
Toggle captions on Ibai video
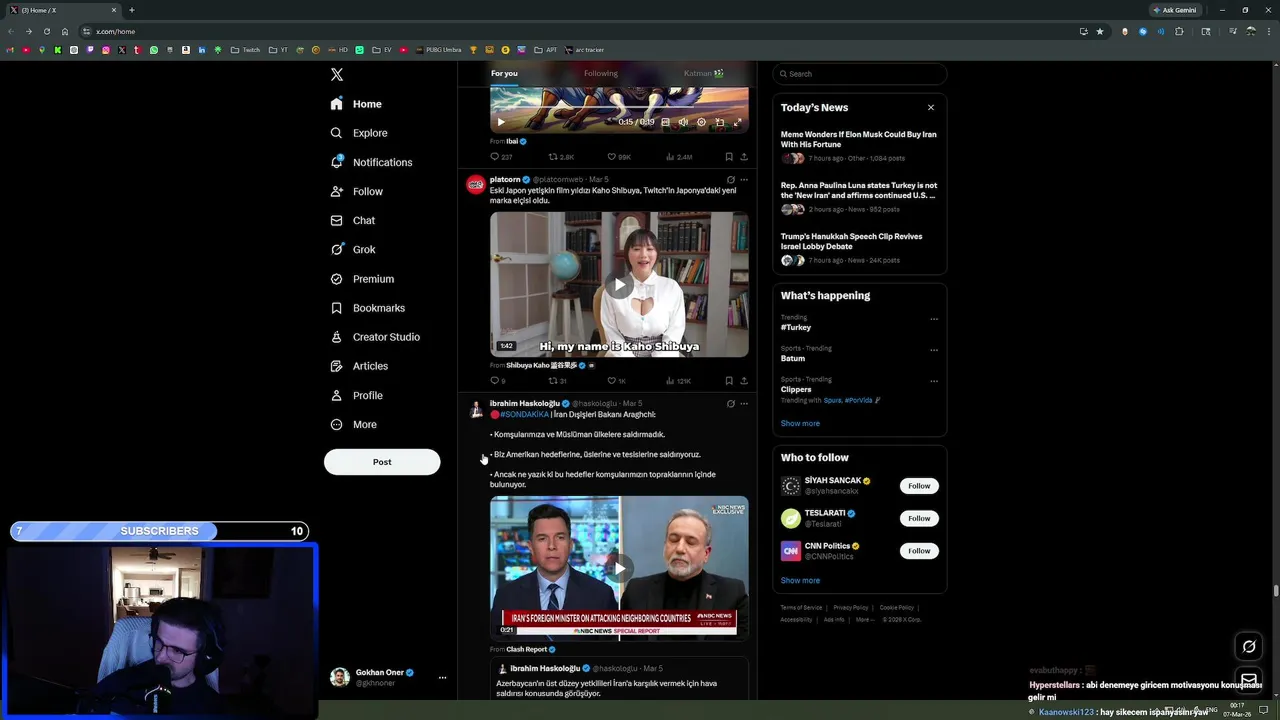click(x=666, y=122)
